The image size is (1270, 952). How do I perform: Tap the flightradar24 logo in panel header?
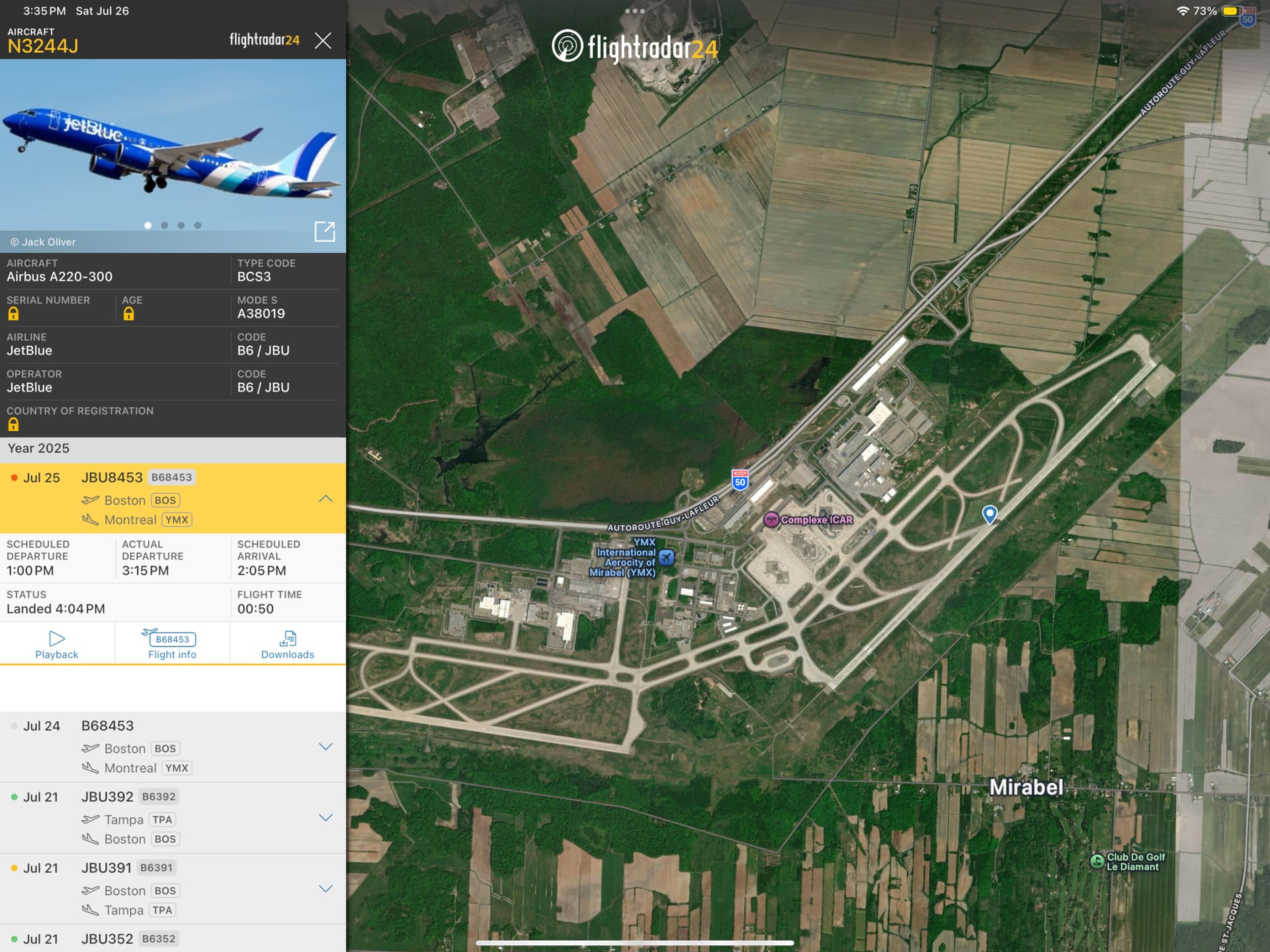tap(265, 40)
